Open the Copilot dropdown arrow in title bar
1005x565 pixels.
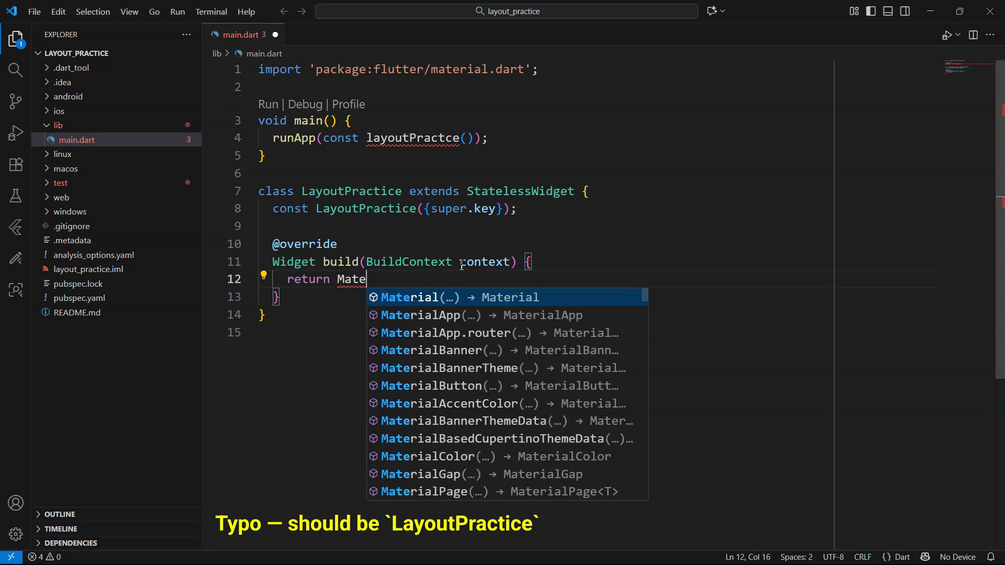[722, 11]
